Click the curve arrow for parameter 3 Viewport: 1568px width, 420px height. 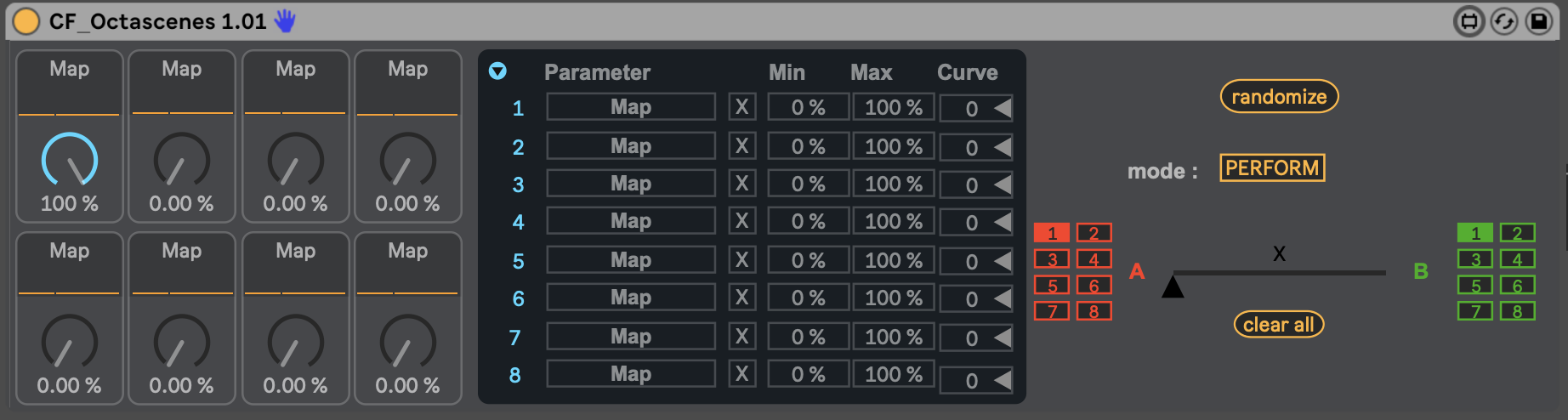coord(1003,184)
